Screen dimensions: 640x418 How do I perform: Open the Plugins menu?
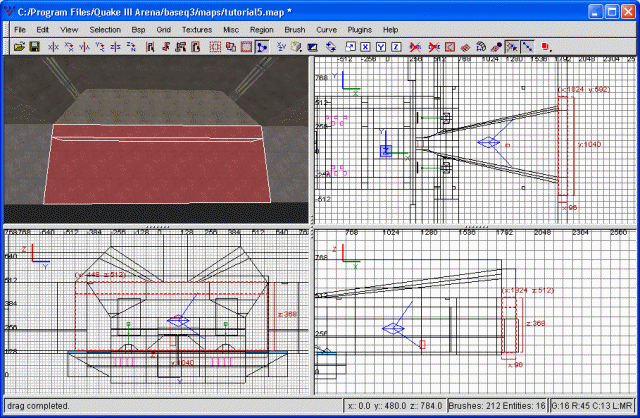click(x=360, y=30)
